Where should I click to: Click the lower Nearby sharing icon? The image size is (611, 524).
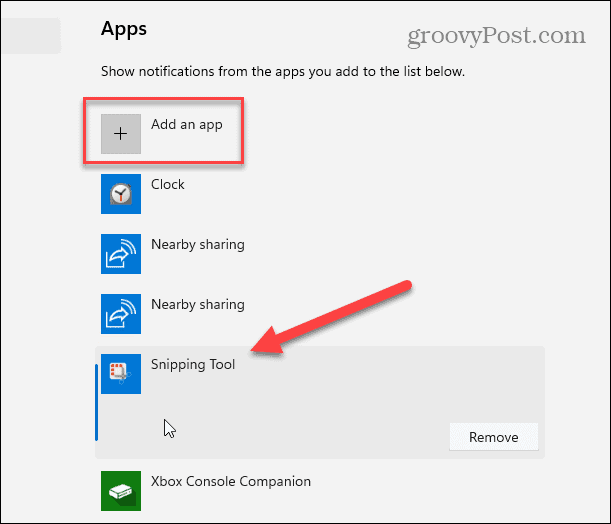[x=121, y=314]
